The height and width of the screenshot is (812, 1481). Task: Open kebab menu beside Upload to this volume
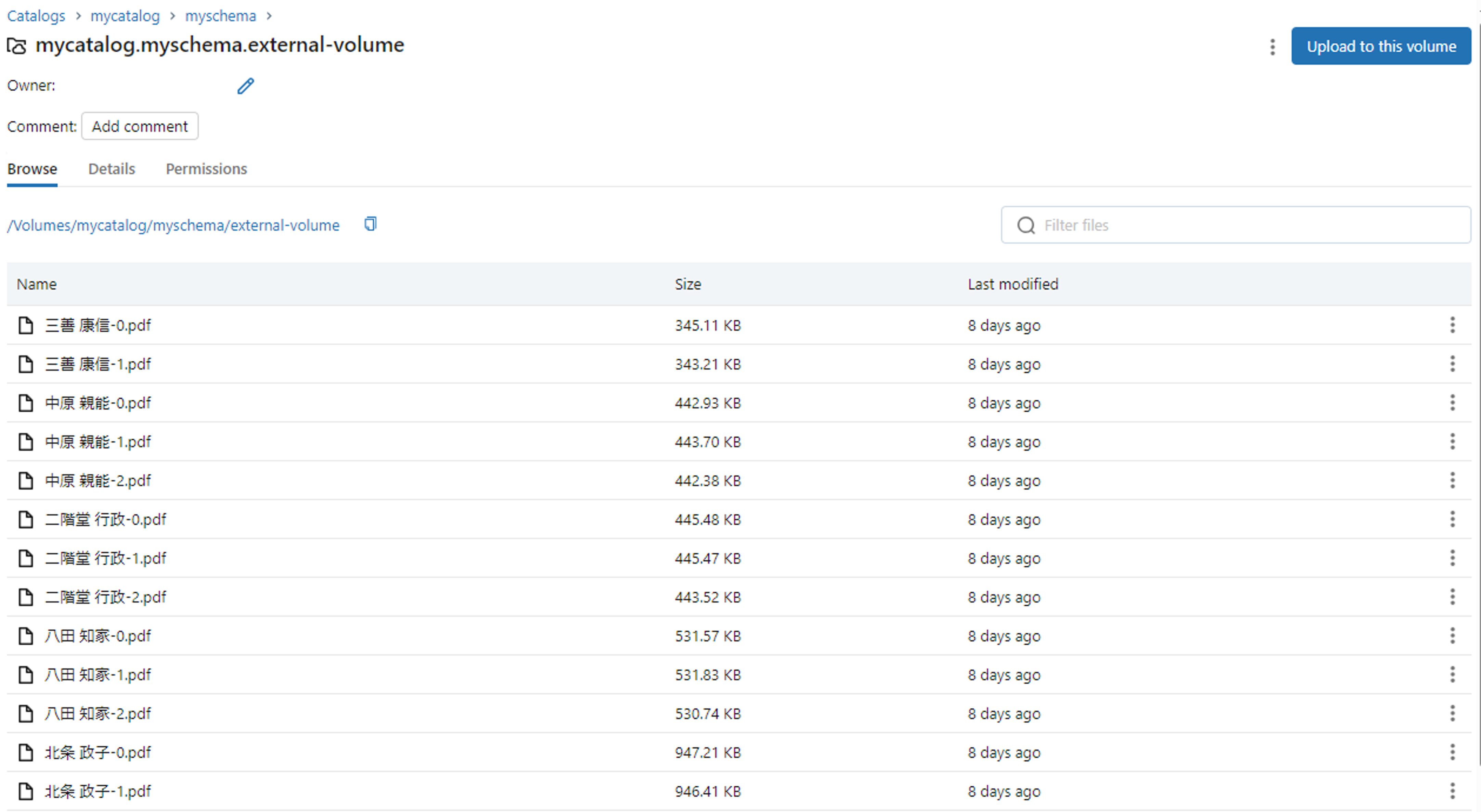tap(1272, 47)
